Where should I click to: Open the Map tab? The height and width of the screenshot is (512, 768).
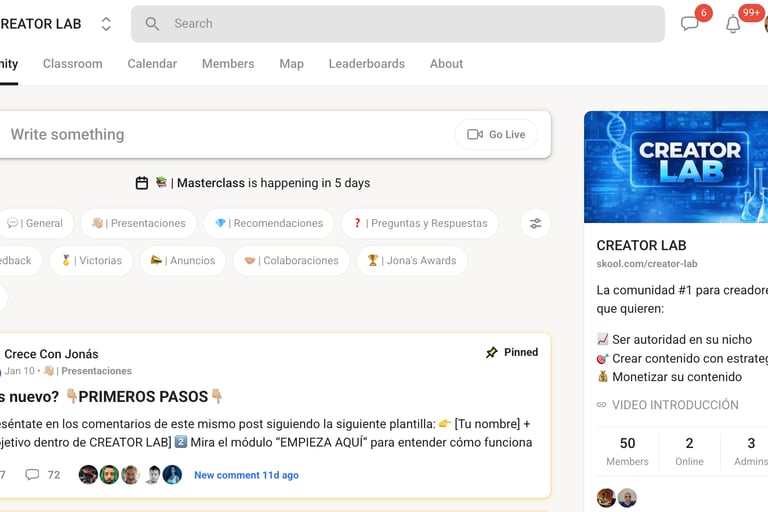pyautogui.click(x=291, y=64)
